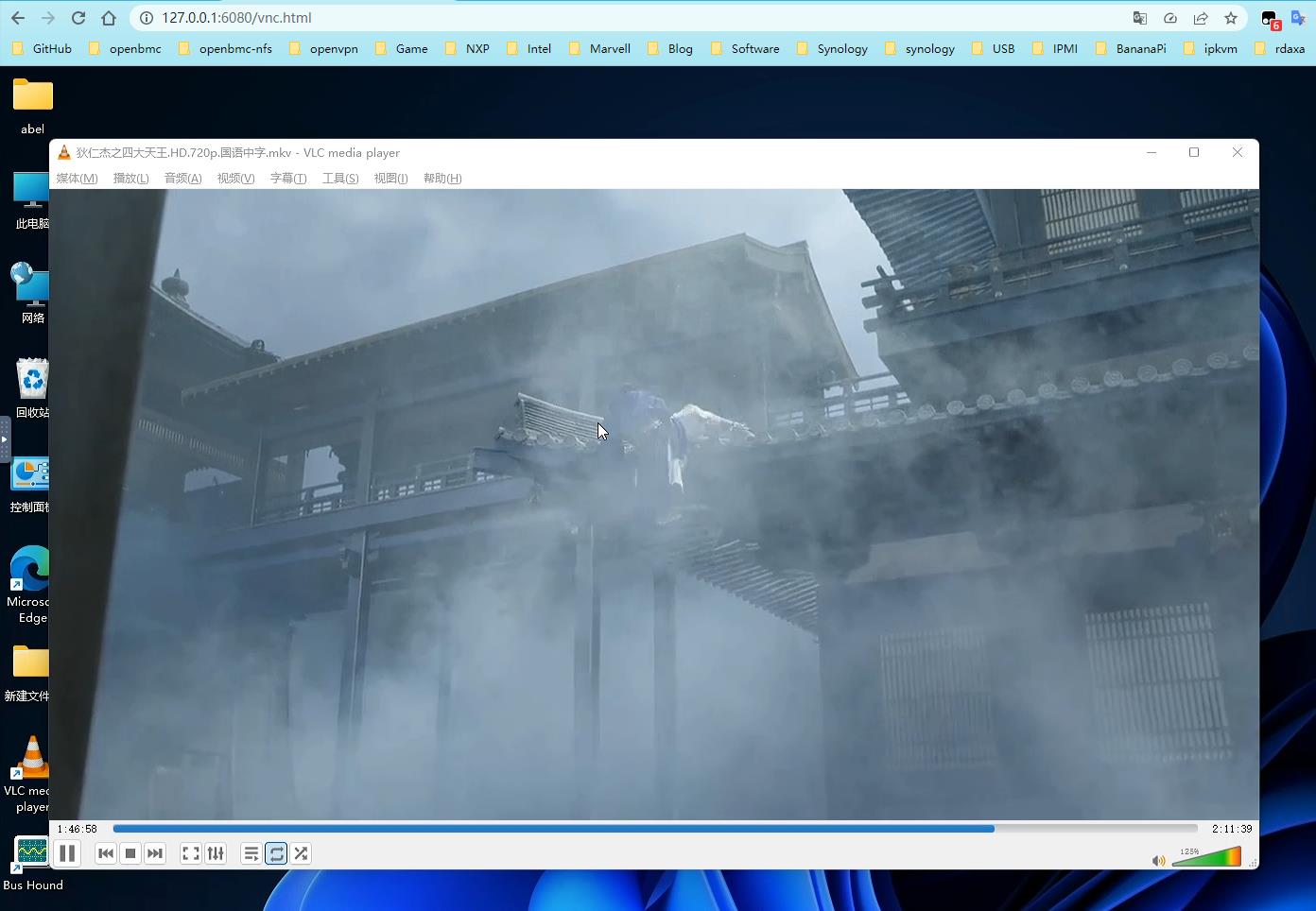Screen dimensions: 1316x911
Task: Click the translate page icon in address bar
Action: (x=1140, y=18)
